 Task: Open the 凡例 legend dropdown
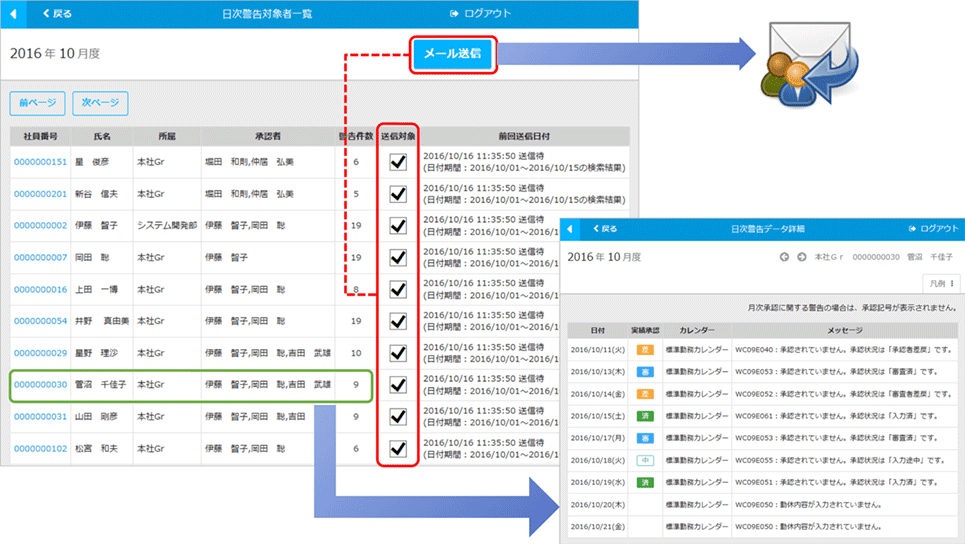(x=939, y=284)
